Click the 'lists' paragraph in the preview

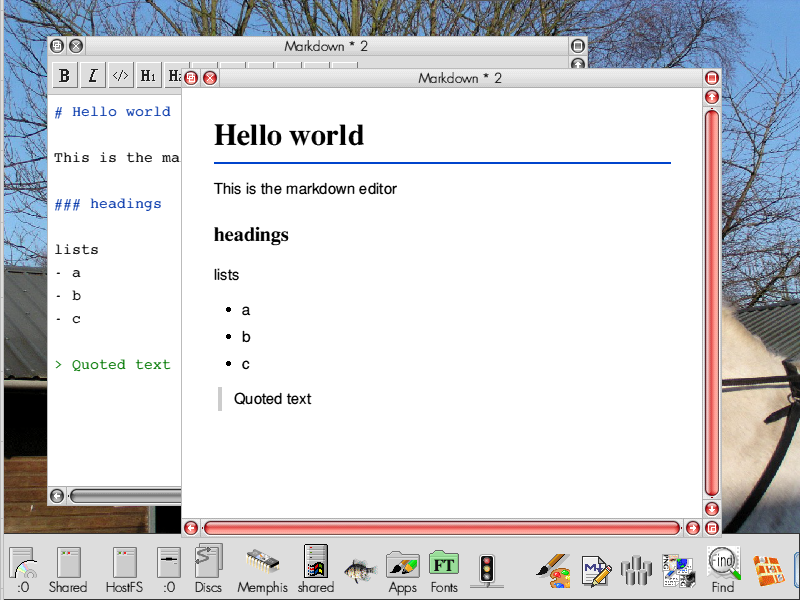tap(226, 275)
